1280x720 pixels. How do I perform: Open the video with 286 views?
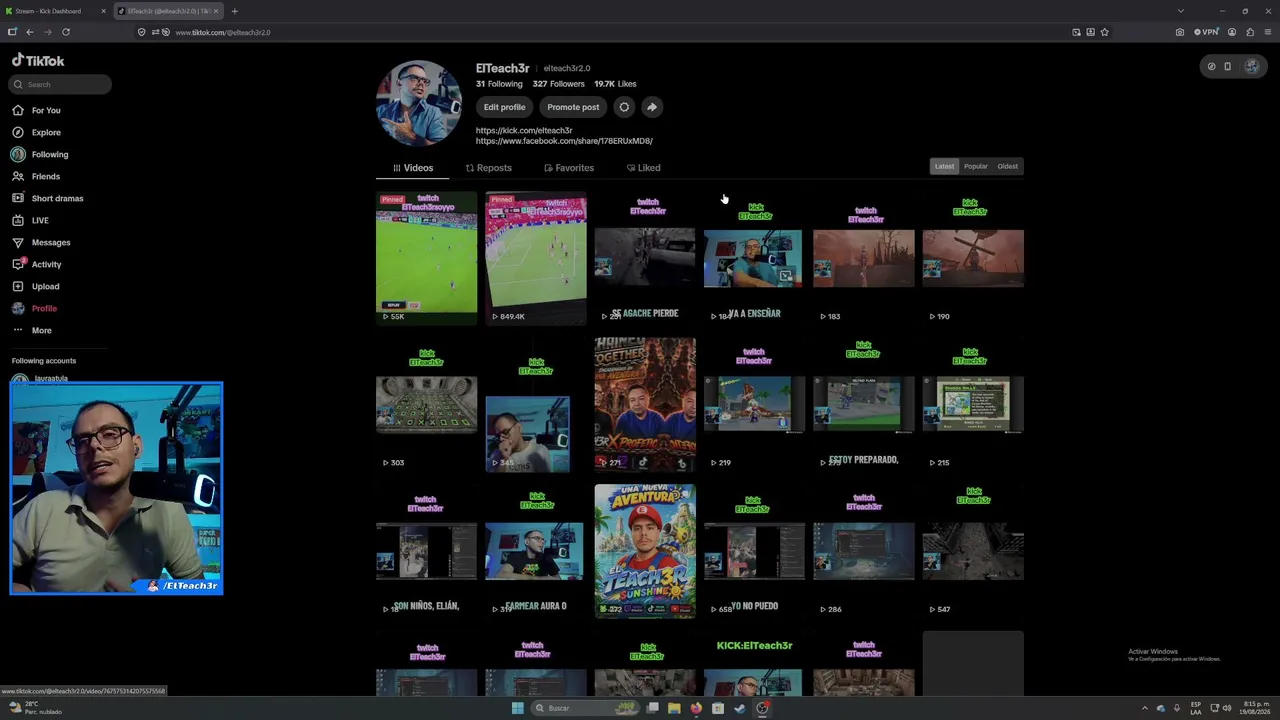(x=863, y=551)
